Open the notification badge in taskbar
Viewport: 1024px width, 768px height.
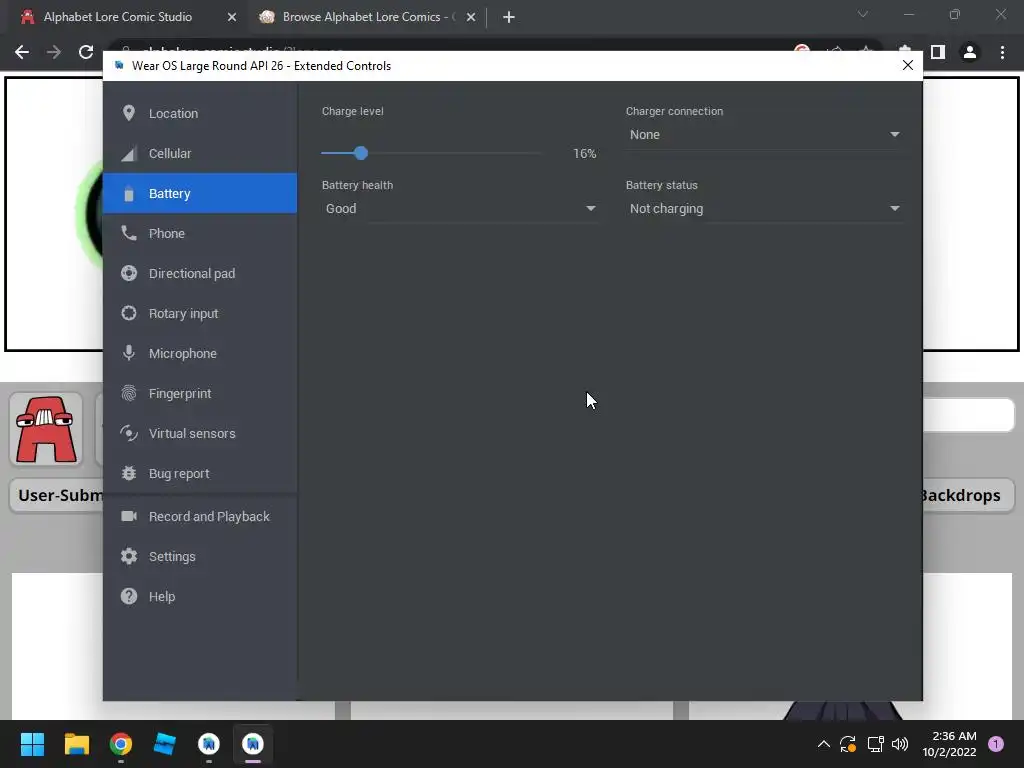click(x=996, y=744)
